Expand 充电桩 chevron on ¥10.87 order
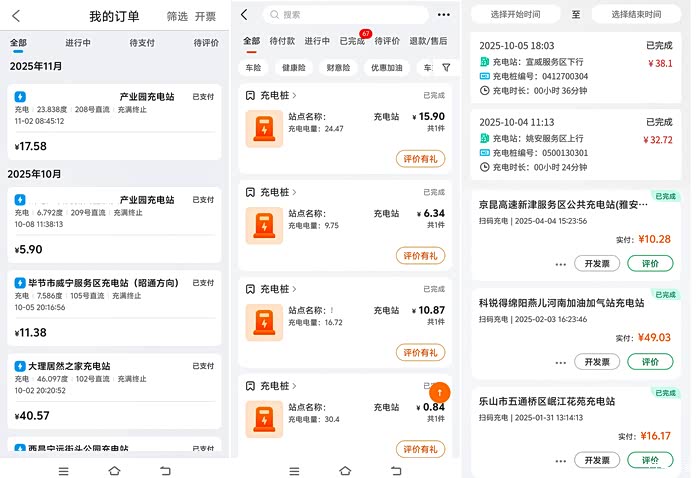 click(294, 289)
